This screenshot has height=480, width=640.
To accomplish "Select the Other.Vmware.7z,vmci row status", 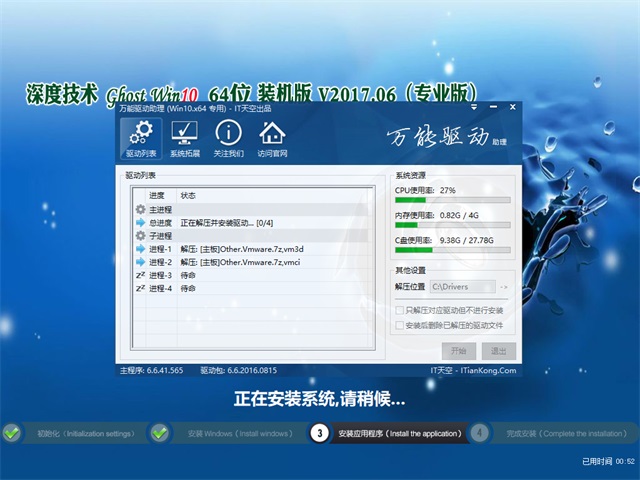I will 240,262.
